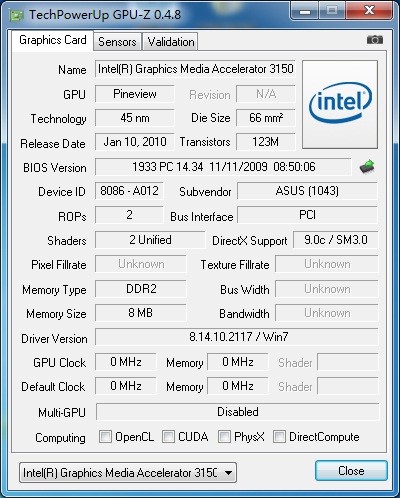
Task: Minimize the GPU-Z window
Action: tap(305, 11)
